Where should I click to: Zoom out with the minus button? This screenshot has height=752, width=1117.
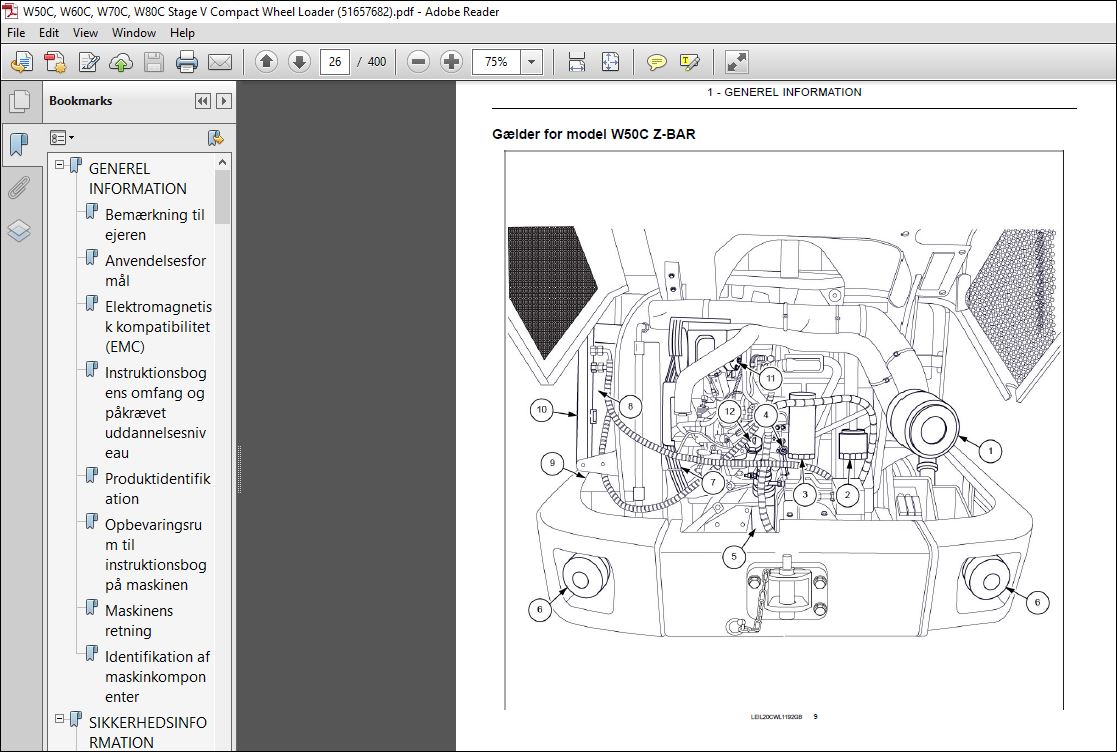[418, 62]
